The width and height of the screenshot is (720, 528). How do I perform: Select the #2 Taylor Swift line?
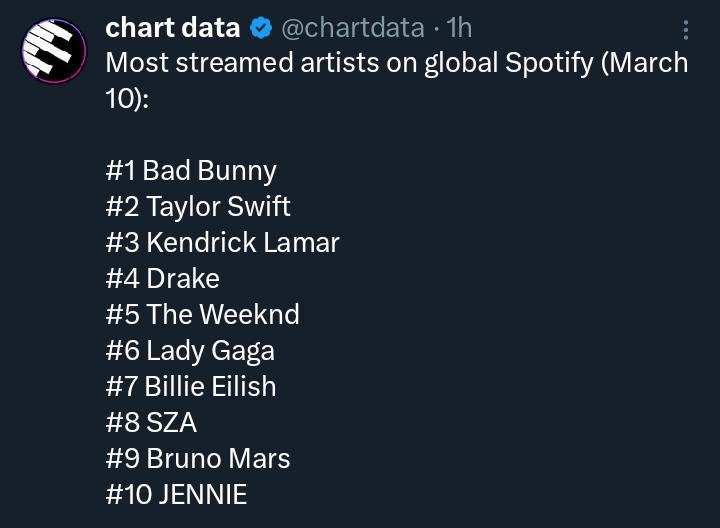pyautogui.click(x=198, y=207)
